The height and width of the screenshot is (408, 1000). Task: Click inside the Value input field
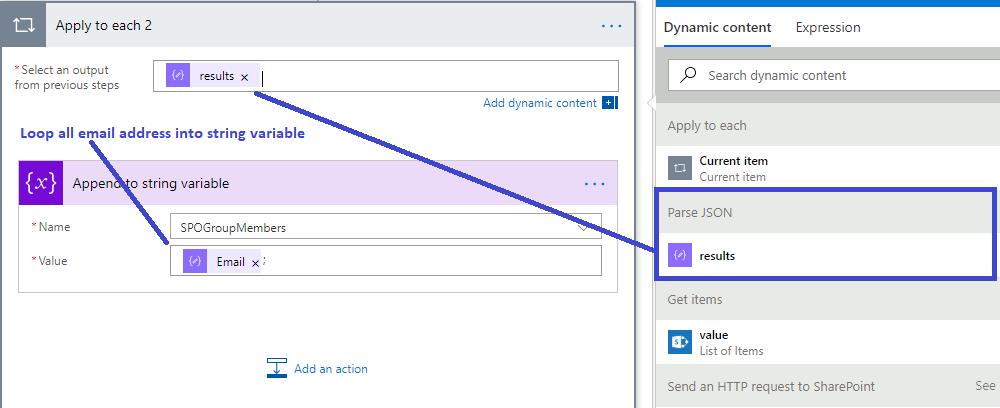tap(385, 261)
